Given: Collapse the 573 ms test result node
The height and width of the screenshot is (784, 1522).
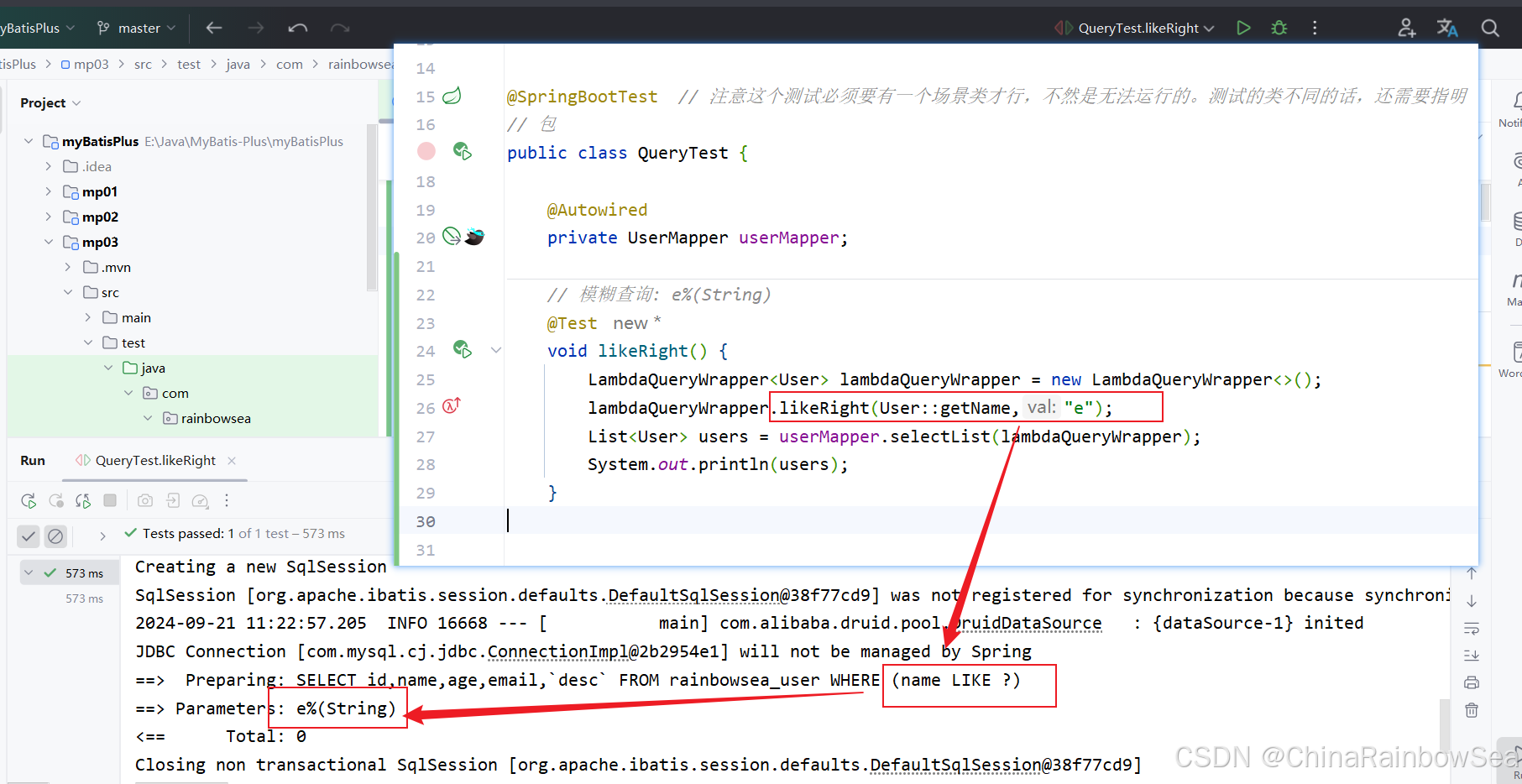Looking at the screenshot, I should click(x=29, y=572).
